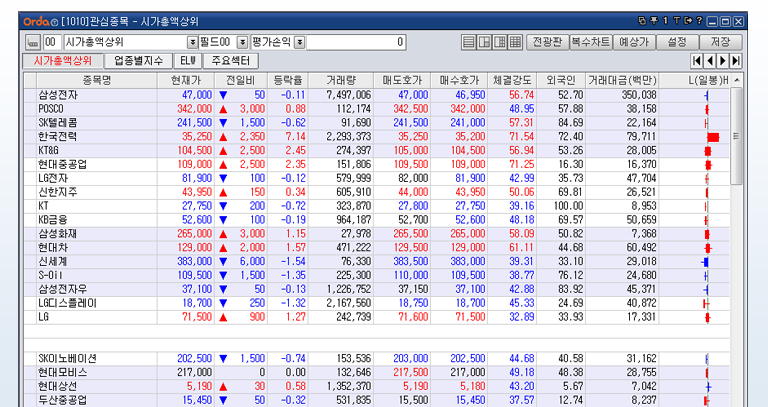Click the scroll-up arrow of the table
The width and height of the screenshot is (768, 407).
pos(736,80)
